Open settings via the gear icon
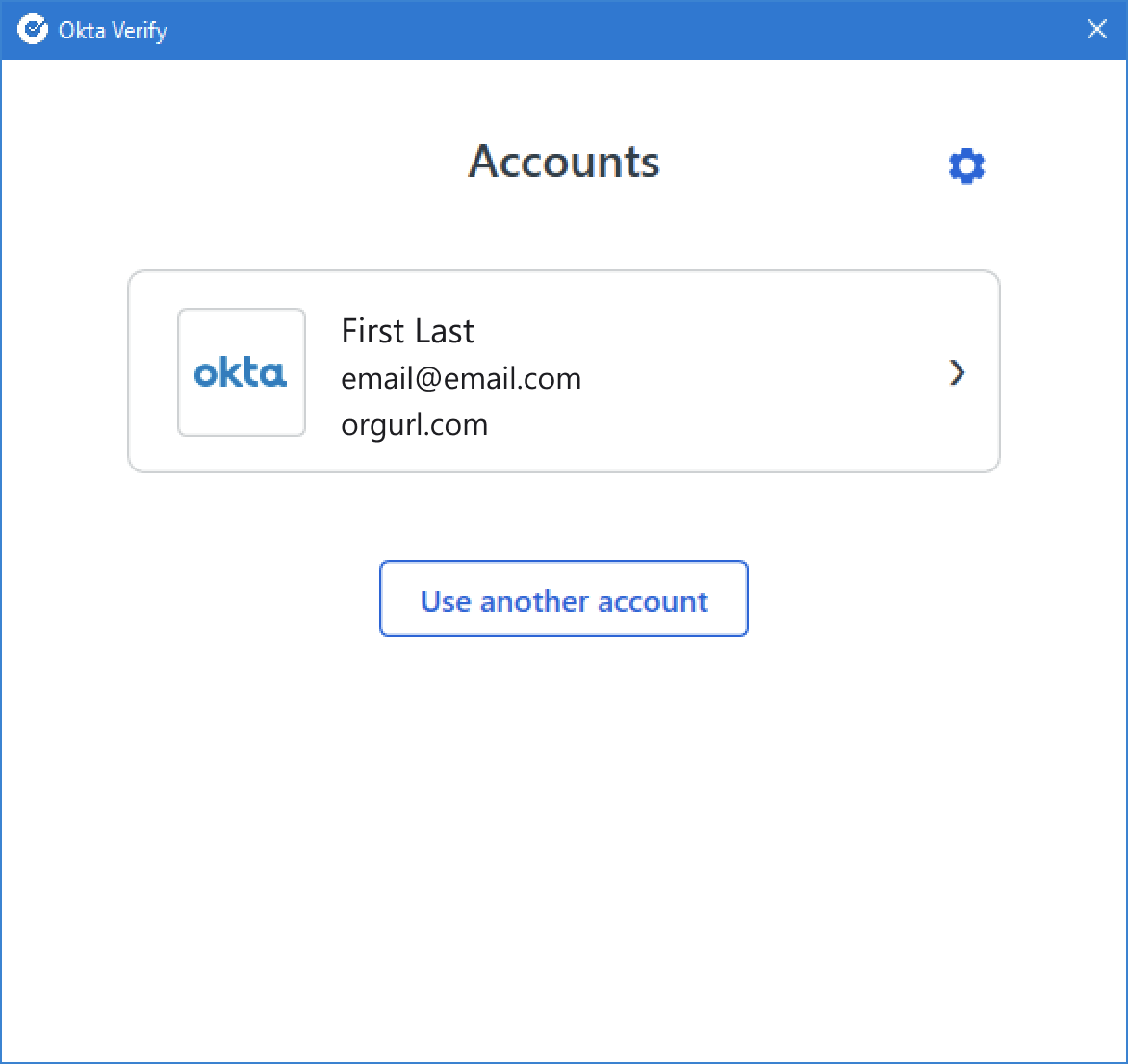Screen dimensions: 1128x1064 point(966,166)
